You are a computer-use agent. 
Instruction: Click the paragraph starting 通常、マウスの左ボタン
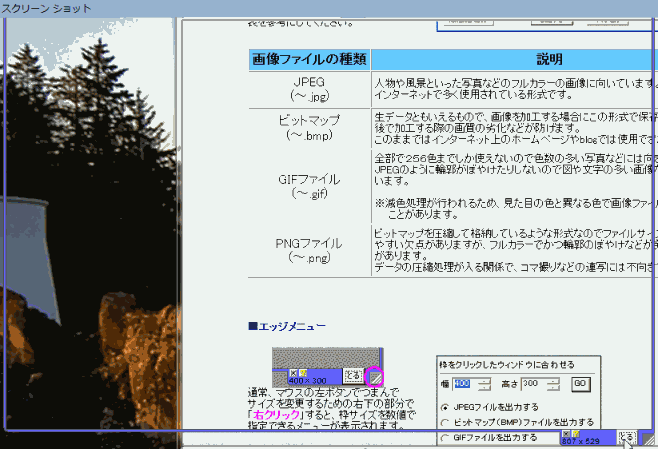(332, 409)
